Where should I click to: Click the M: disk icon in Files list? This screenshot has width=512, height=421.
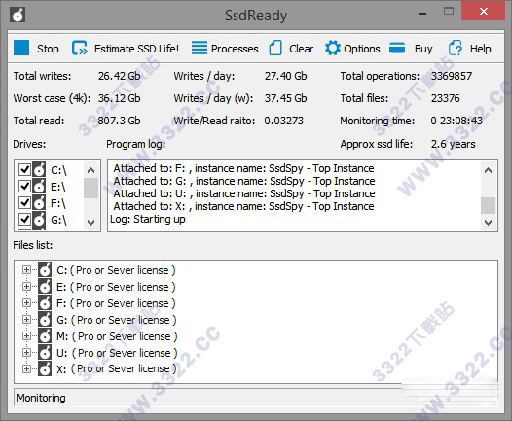[45, 336]
